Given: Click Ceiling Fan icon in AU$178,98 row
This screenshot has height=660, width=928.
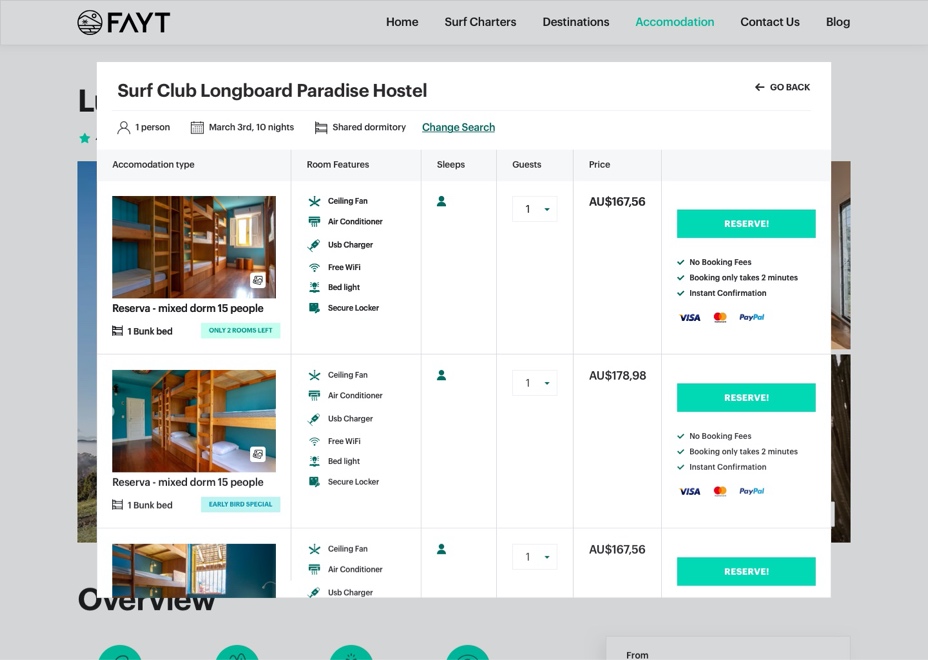Looking at the screenshot, I should 314,375.
